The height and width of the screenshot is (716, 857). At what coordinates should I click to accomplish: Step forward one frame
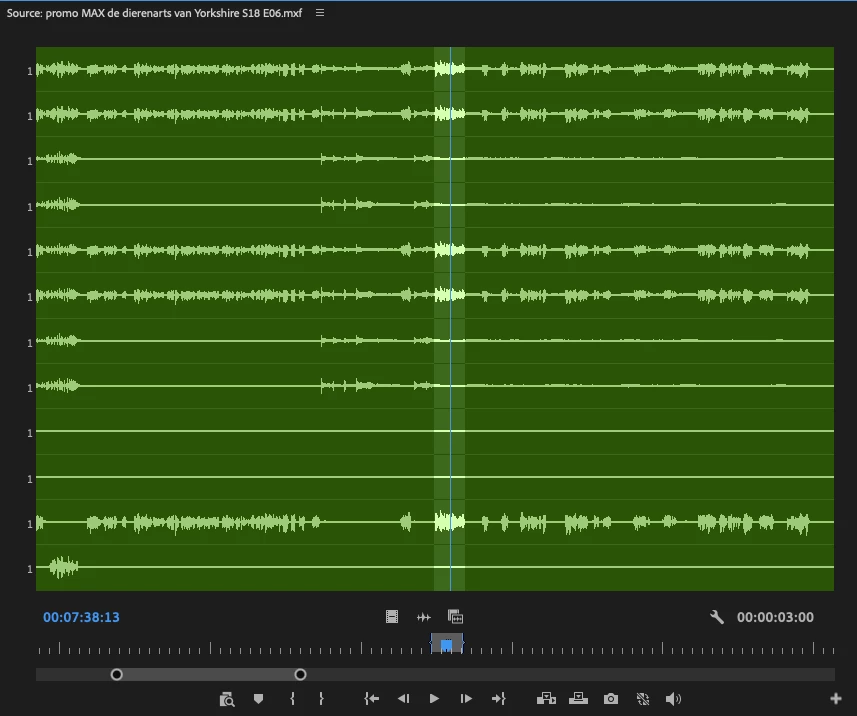(x=466, y=699)
